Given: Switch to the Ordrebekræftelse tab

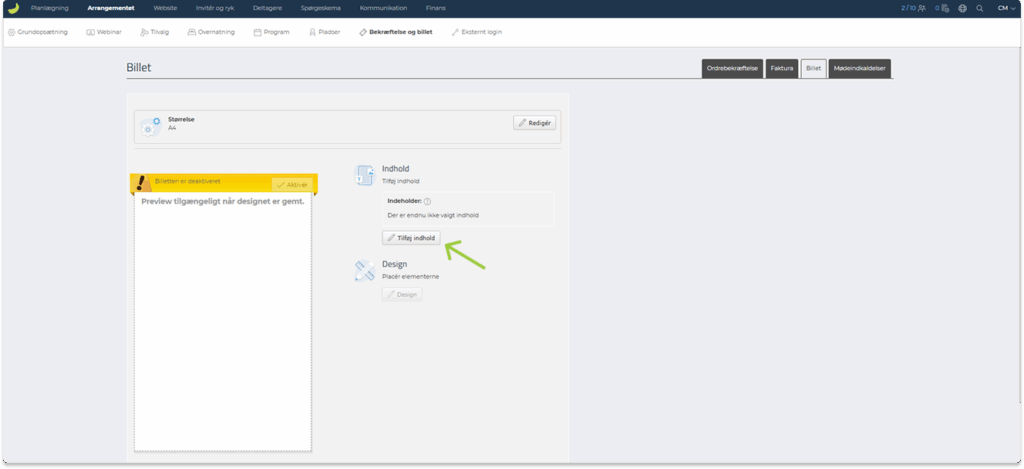Looking at the screenshot, I should click(733, 69).
